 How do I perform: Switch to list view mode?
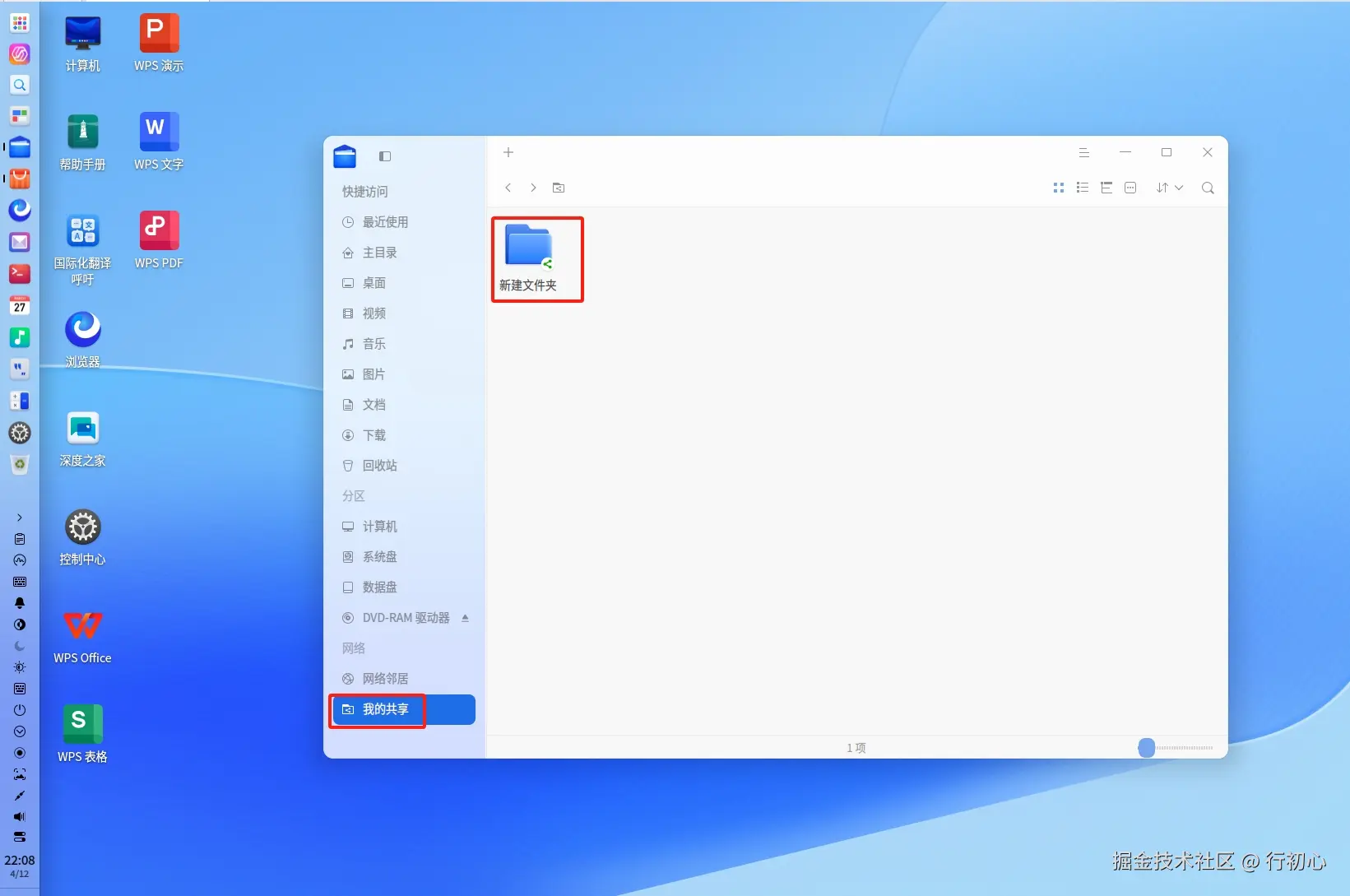[1083, 188]
